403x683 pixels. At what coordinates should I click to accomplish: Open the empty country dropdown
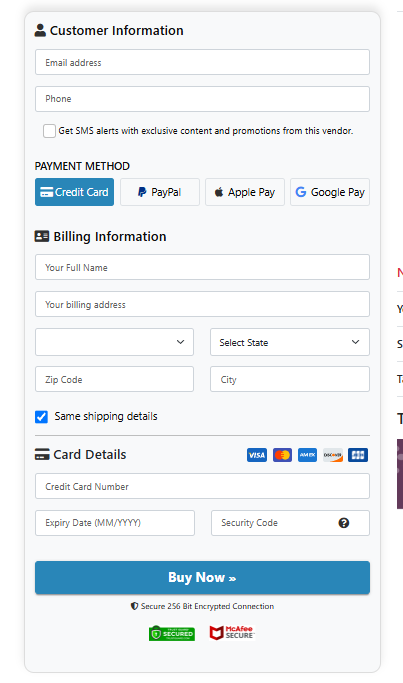(115, 342)
